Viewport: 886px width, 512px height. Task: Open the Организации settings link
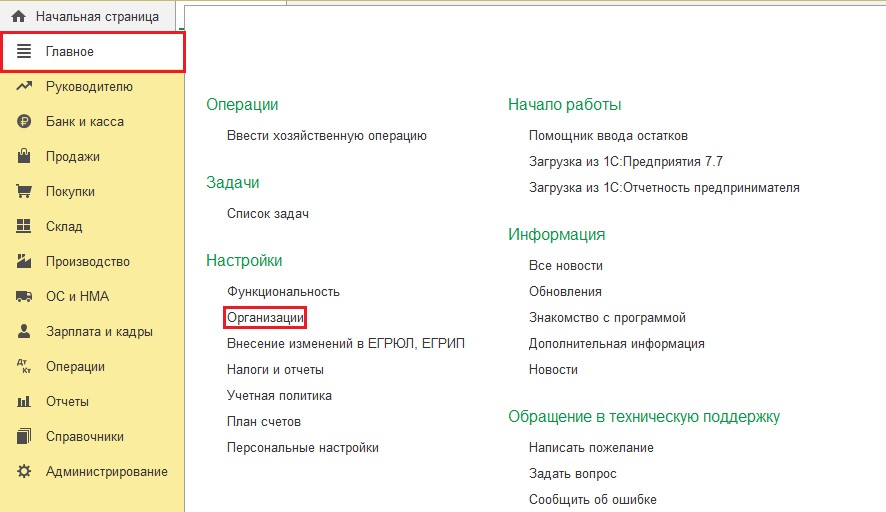tap(265, 318)
